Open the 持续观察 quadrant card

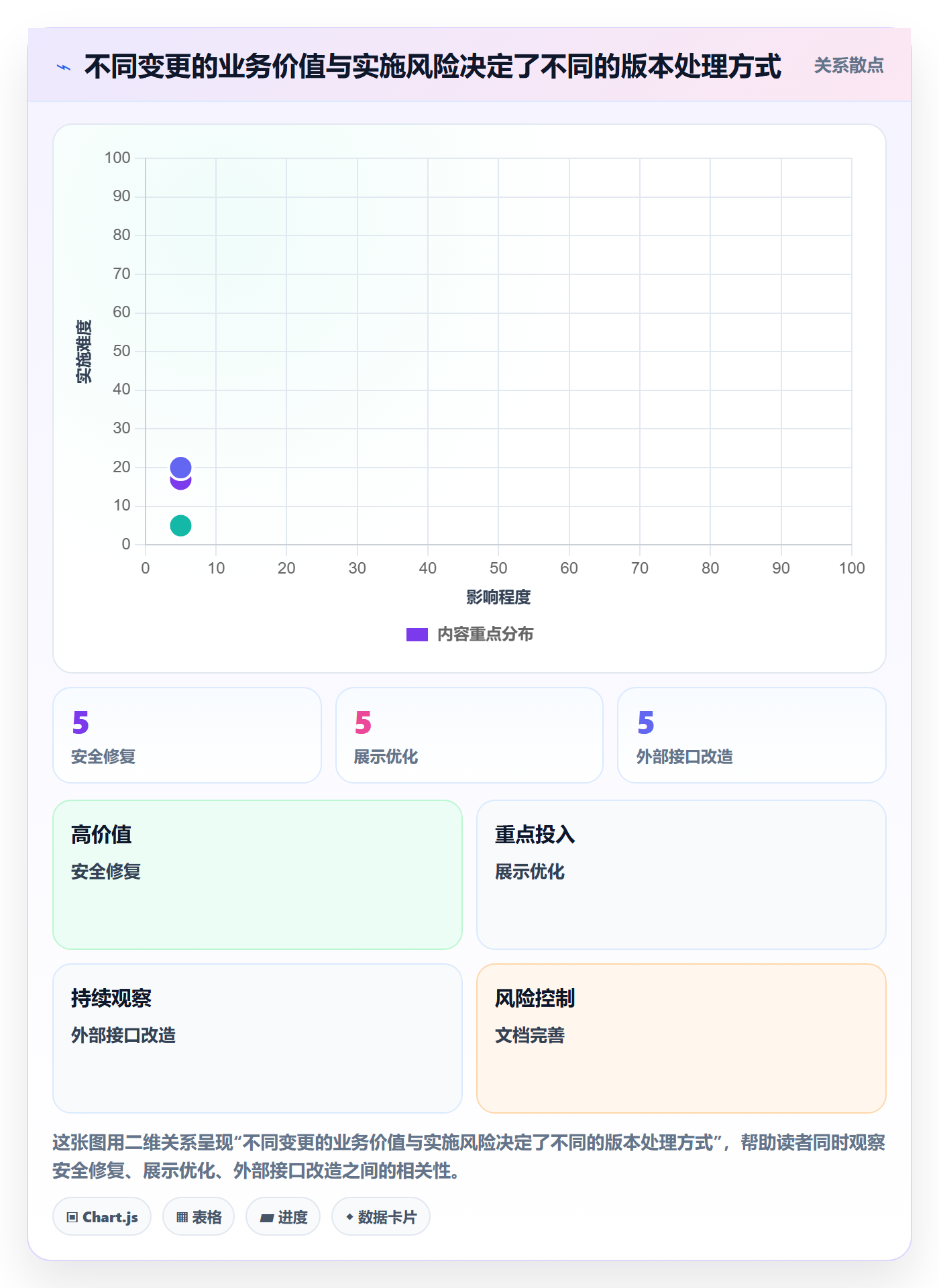(258, 1038)
